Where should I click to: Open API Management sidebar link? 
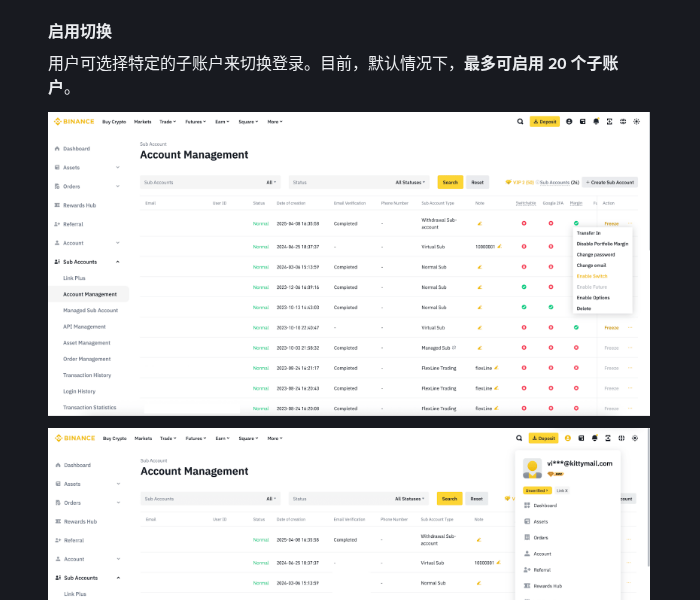[x=84, y=327]
